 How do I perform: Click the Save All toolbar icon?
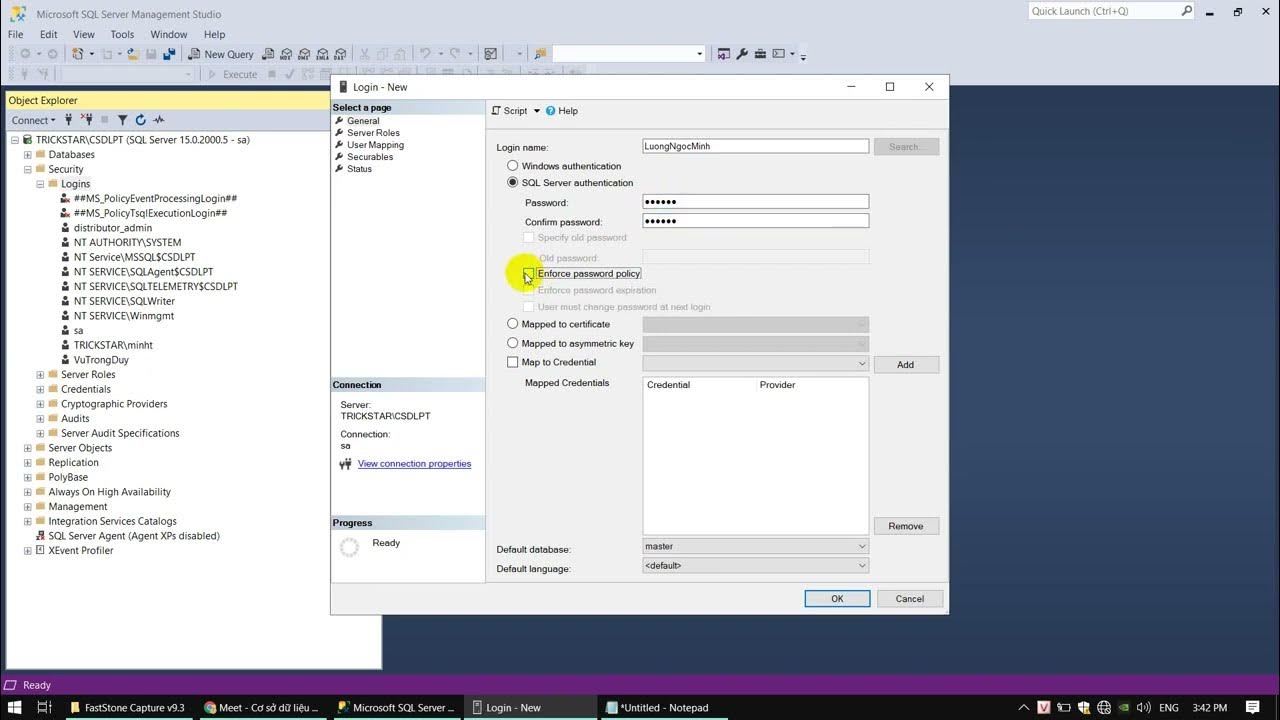[169, 54]
